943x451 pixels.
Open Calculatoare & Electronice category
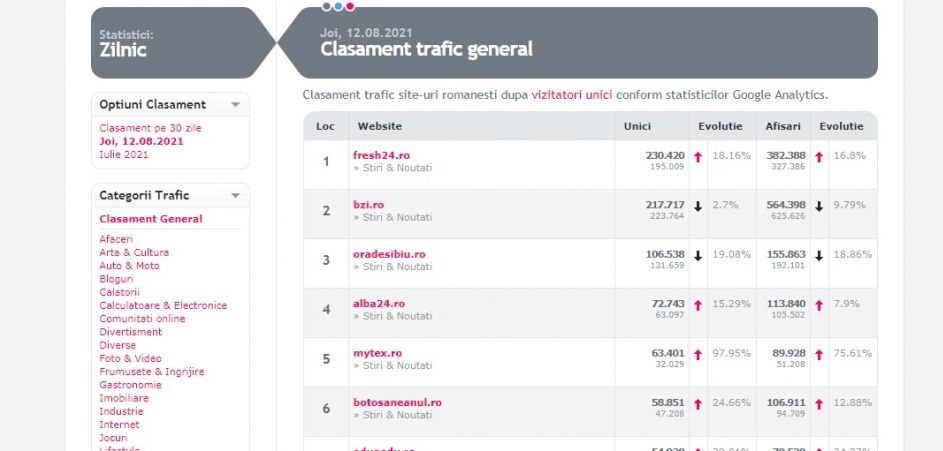(163, 305)
